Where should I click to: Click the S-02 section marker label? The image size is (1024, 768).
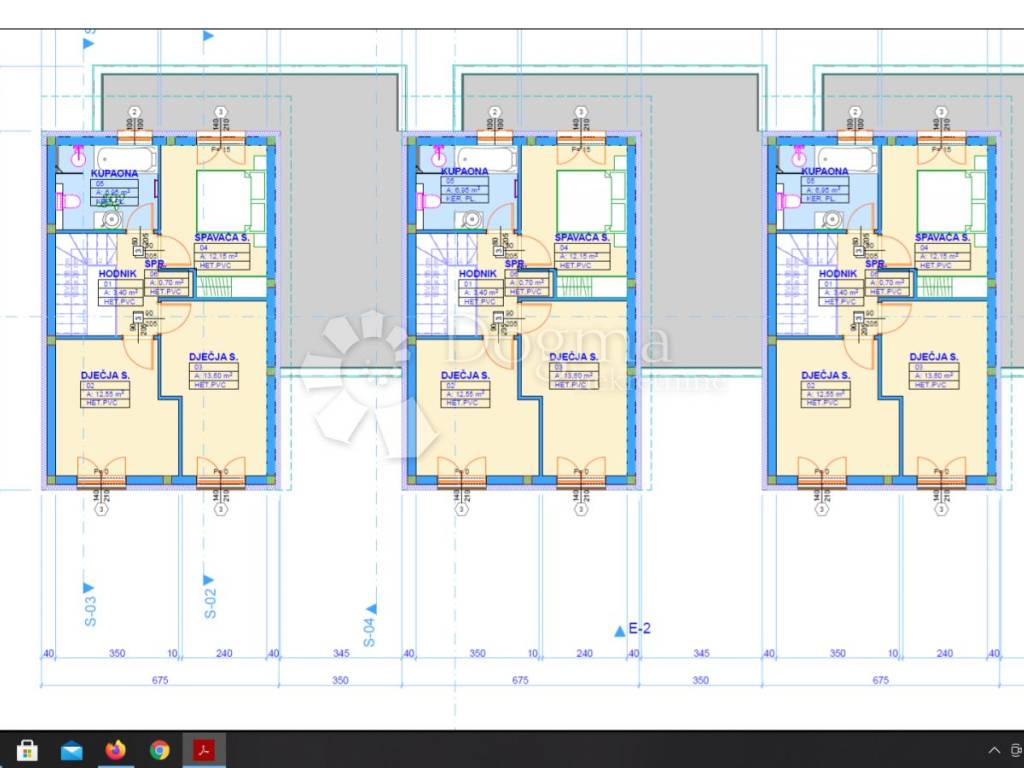pyautogui.click(x=210, y=602)
